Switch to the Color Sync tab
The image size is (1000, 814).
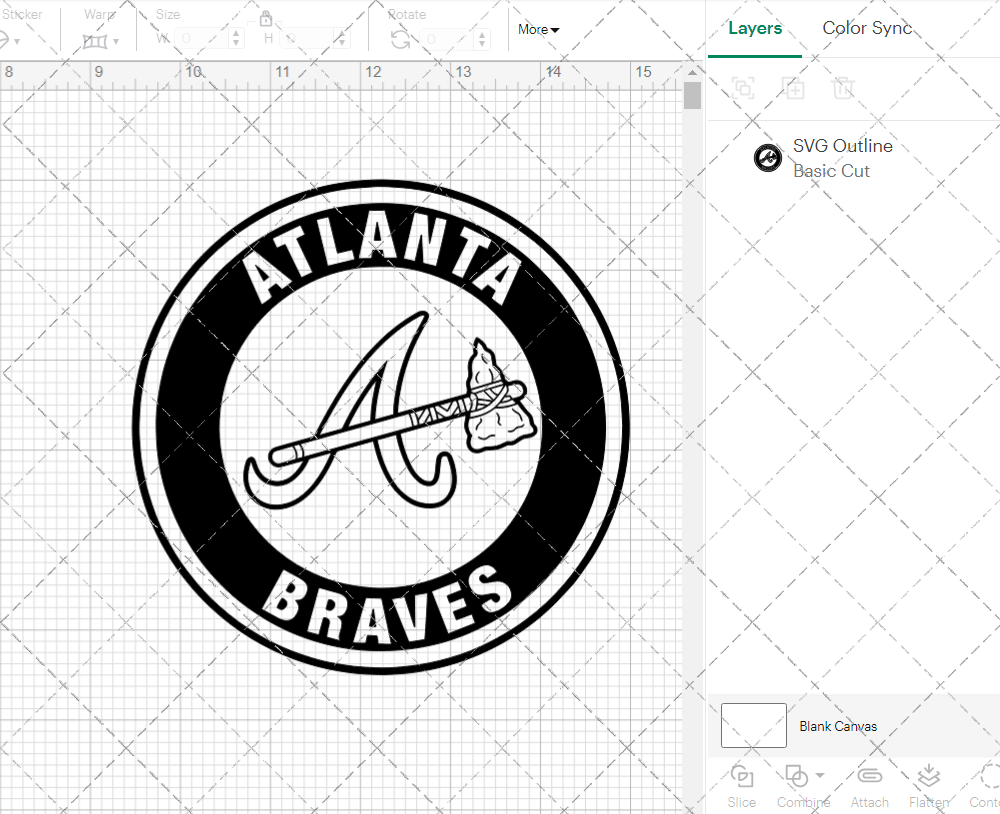(x=867, y=28)
